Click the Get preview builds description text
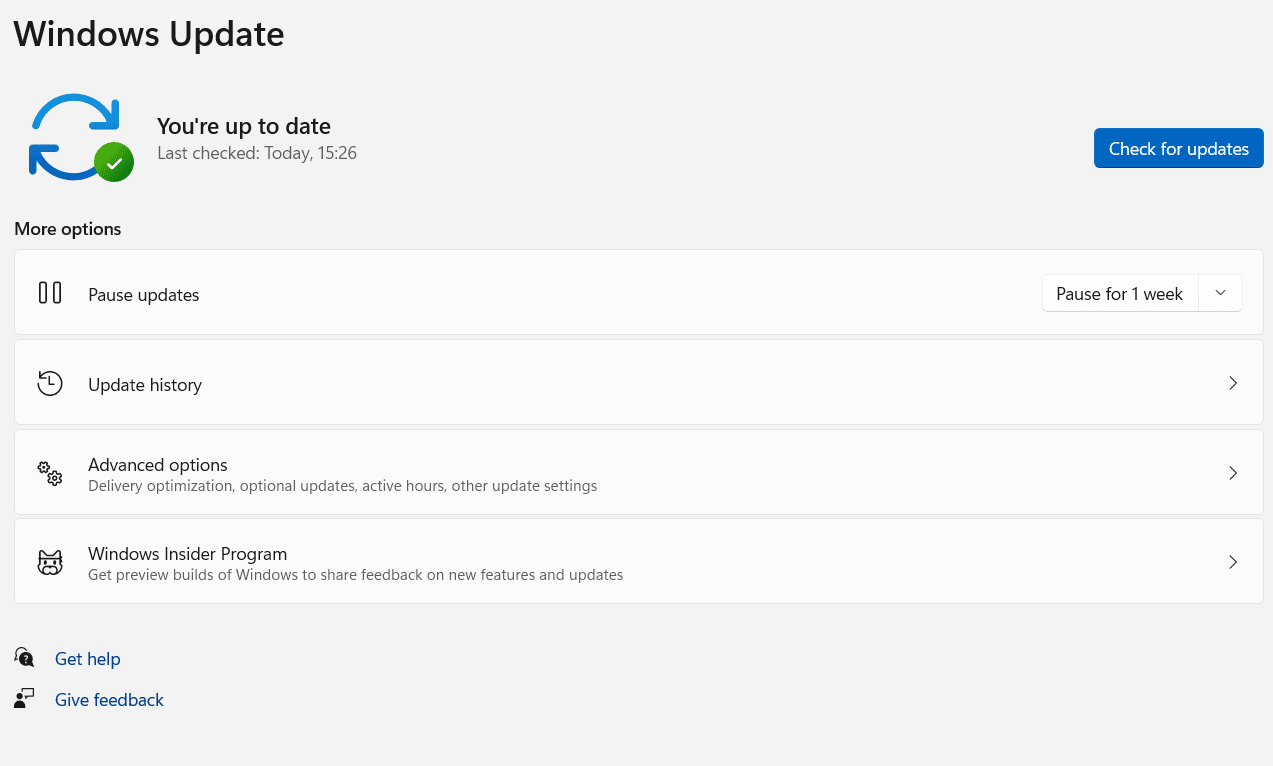This screenshot has height=766, width=1273. click(356, 575)
